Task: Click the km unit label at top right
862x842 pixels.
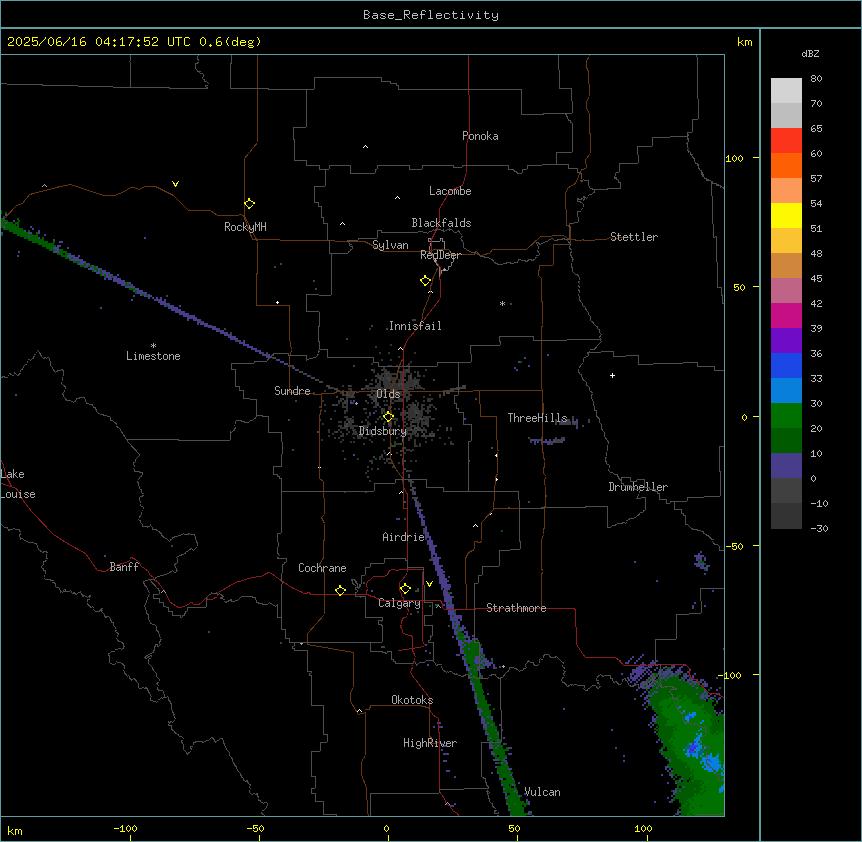Action: 744,42
